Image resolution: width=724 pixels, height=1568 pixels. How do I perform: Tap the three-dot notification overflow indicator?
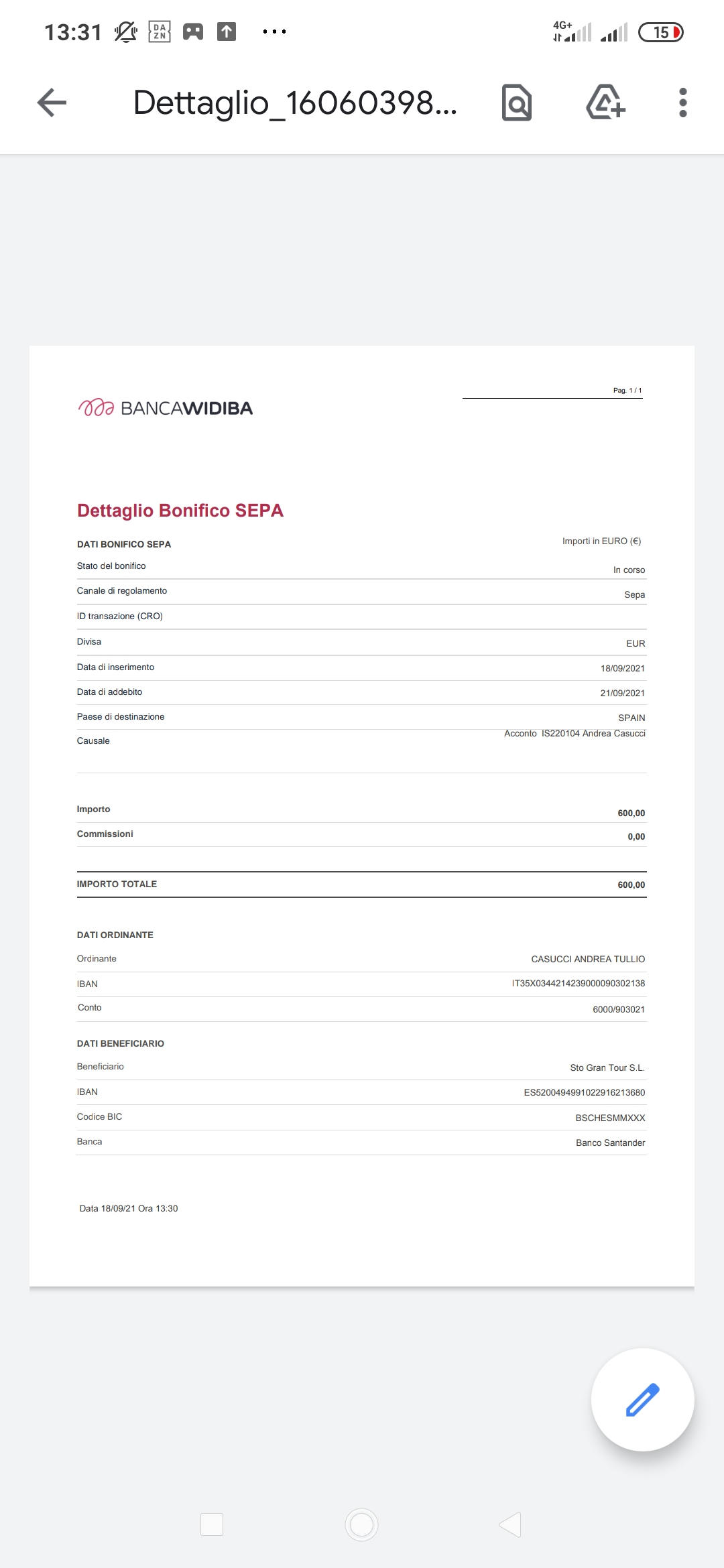point(275,31)
